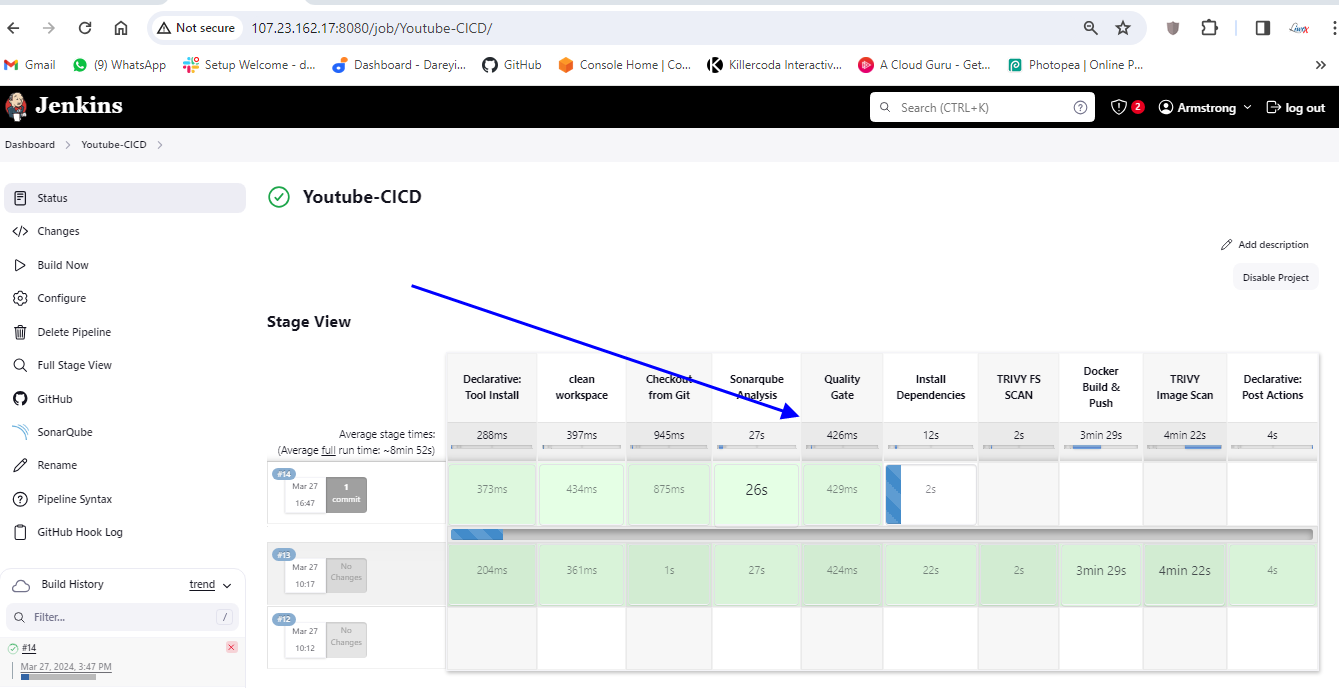Click build #14 pipeline progress bar
The width and height of the screenshot is (1339, 688).
881,535
